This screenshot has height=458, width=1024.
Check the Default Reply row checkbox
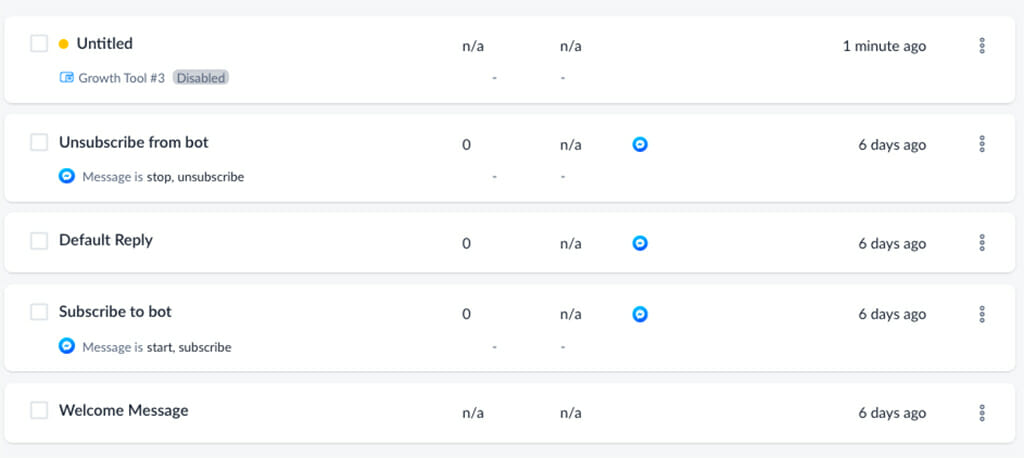click(39, 240)
